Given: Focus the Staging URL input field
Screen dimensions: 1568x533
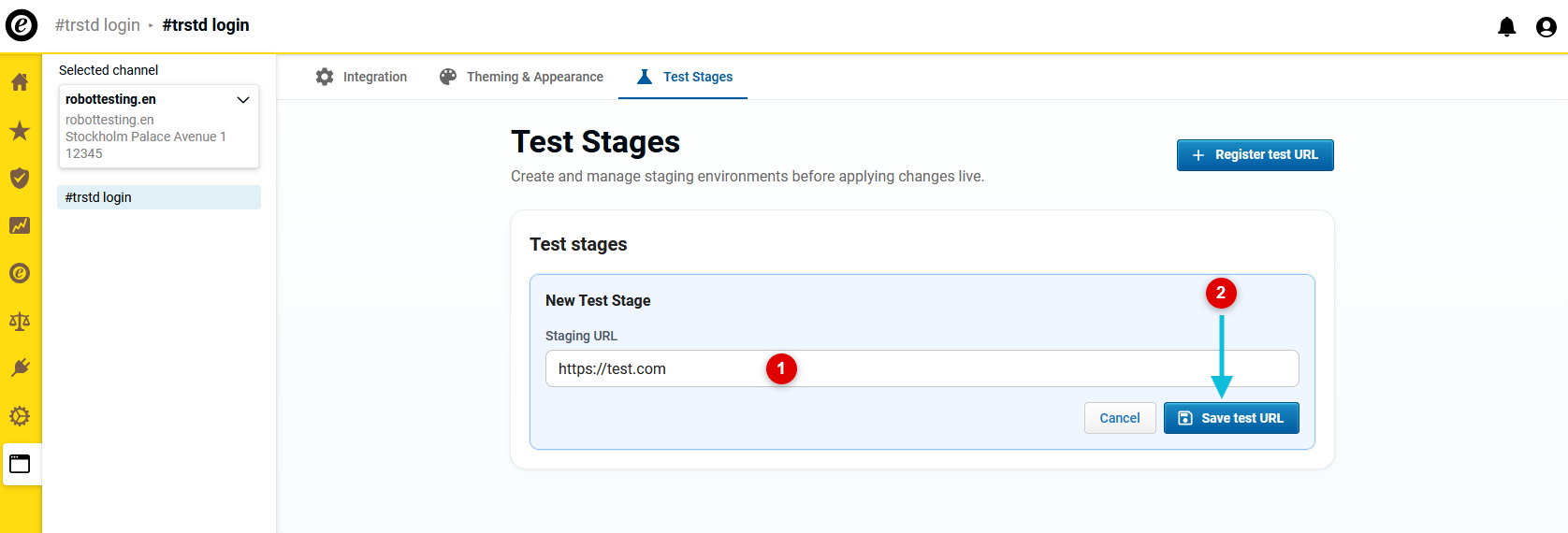Looking at the screenshot, I should click(x=922, y=368).
